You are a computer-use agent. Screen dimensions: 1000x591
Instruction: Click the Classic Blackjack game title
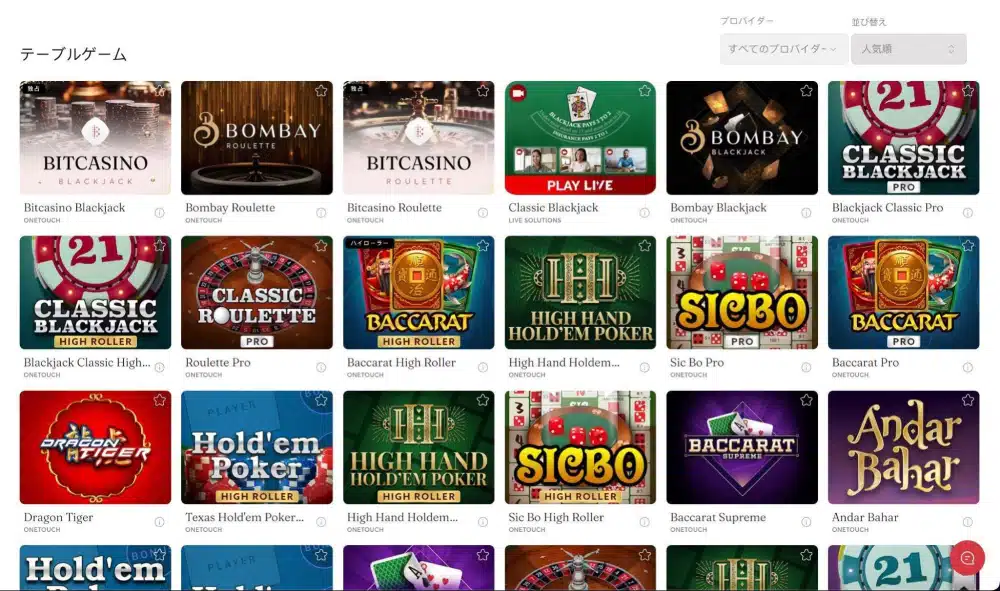click(x=553, y=207)
